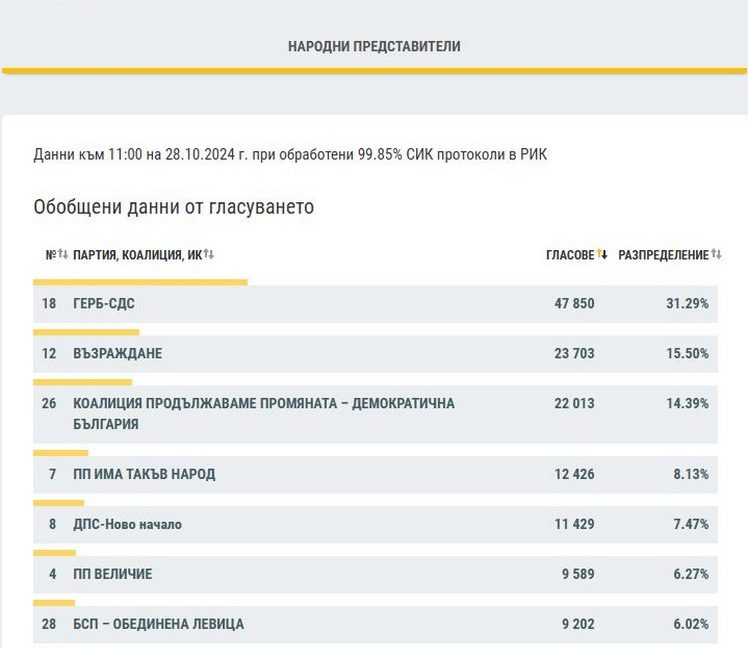The image size is (748, 648).
Task: Select the ВЪЗРАЖДАНЕ party name
Action: 117,354
